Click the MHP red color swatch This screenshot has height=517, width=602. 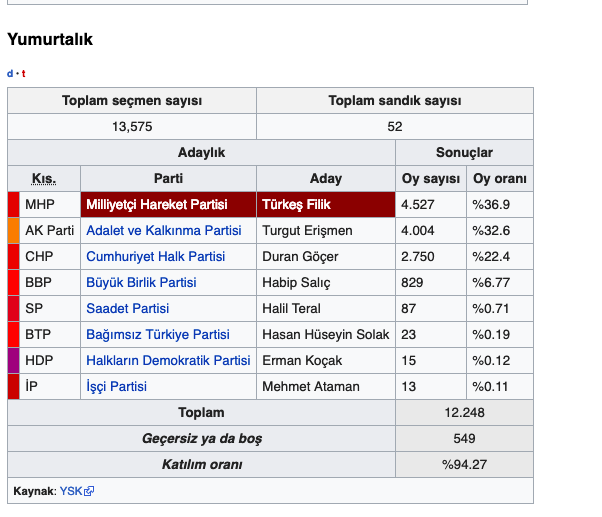coord(13,205)
